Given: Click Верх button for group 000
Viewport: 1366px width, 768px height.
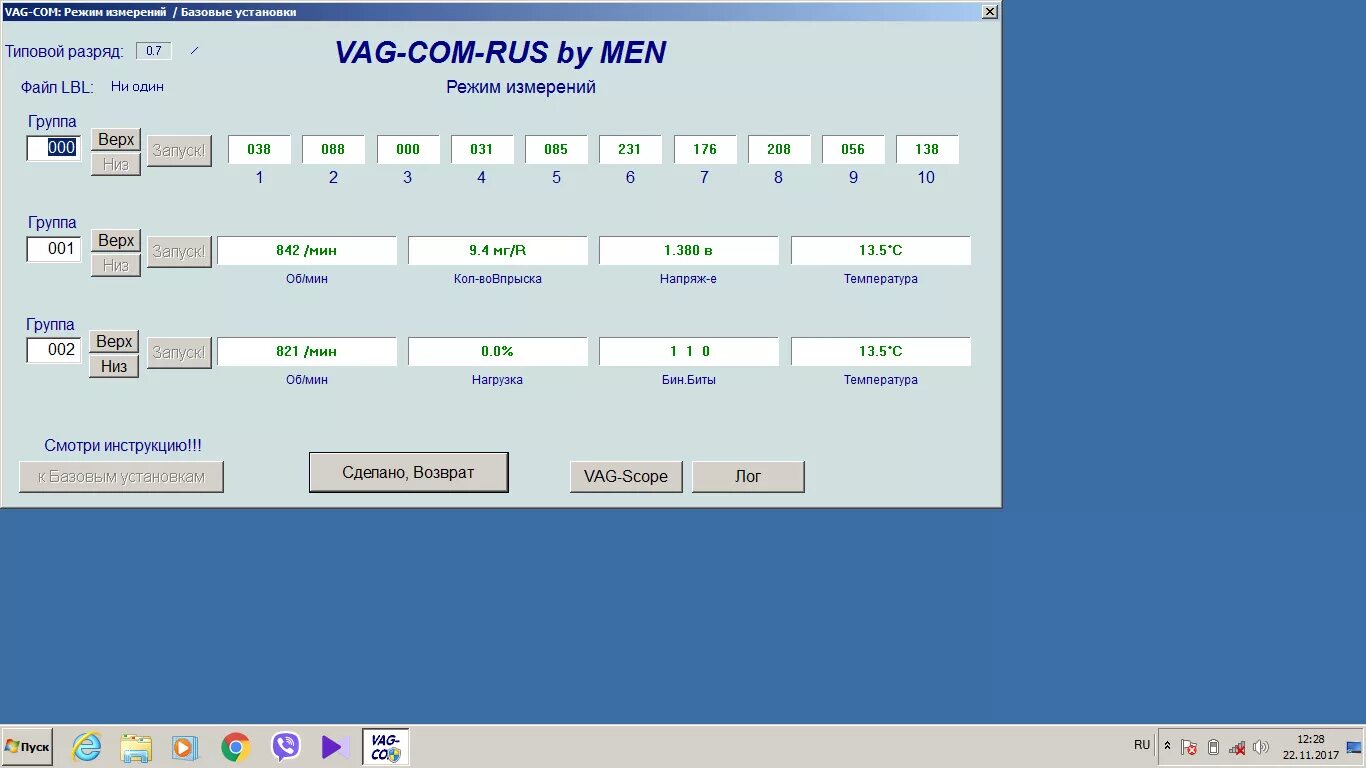Looking at the screenshot, I should [116, 140].
